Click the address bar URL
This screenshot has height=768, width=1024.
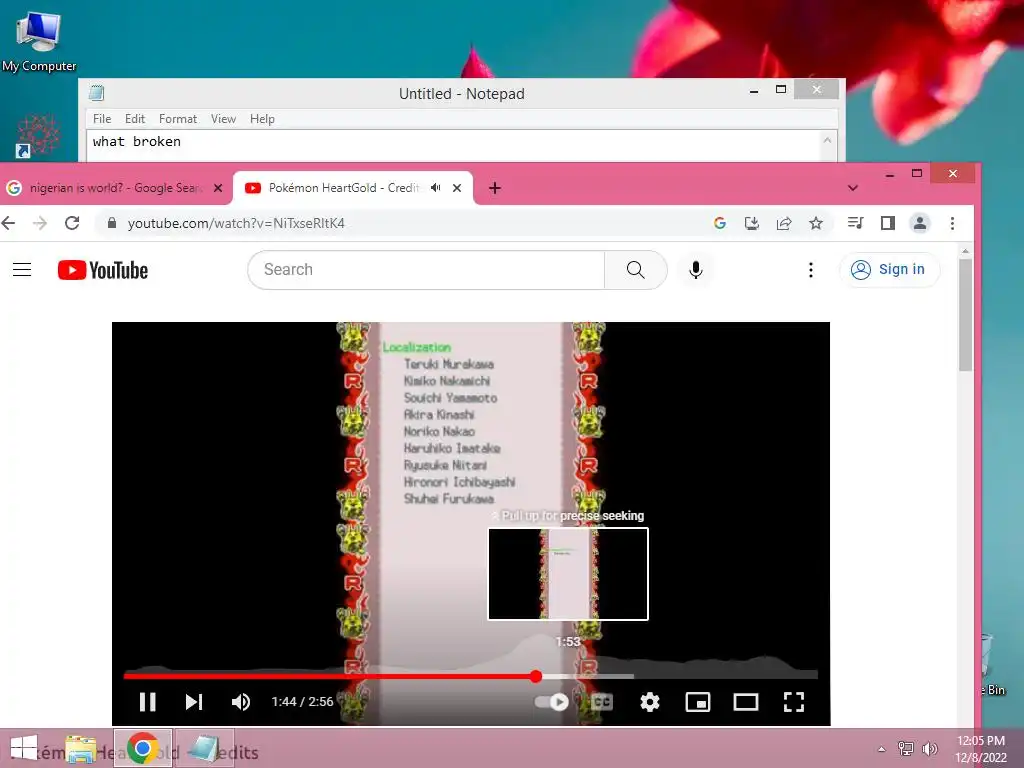click(x=236, y=223)
